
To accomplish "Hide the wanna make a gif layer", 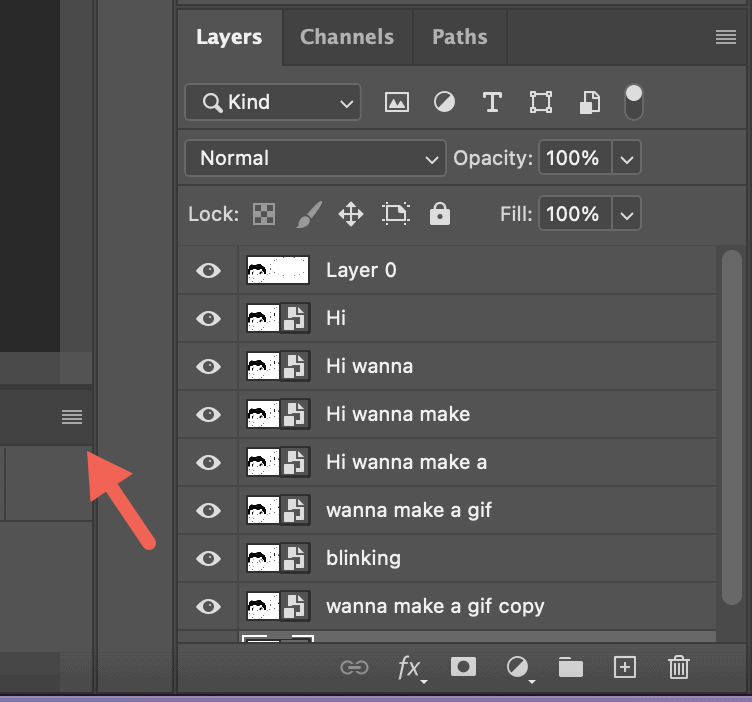I will (x=208, y=510).
